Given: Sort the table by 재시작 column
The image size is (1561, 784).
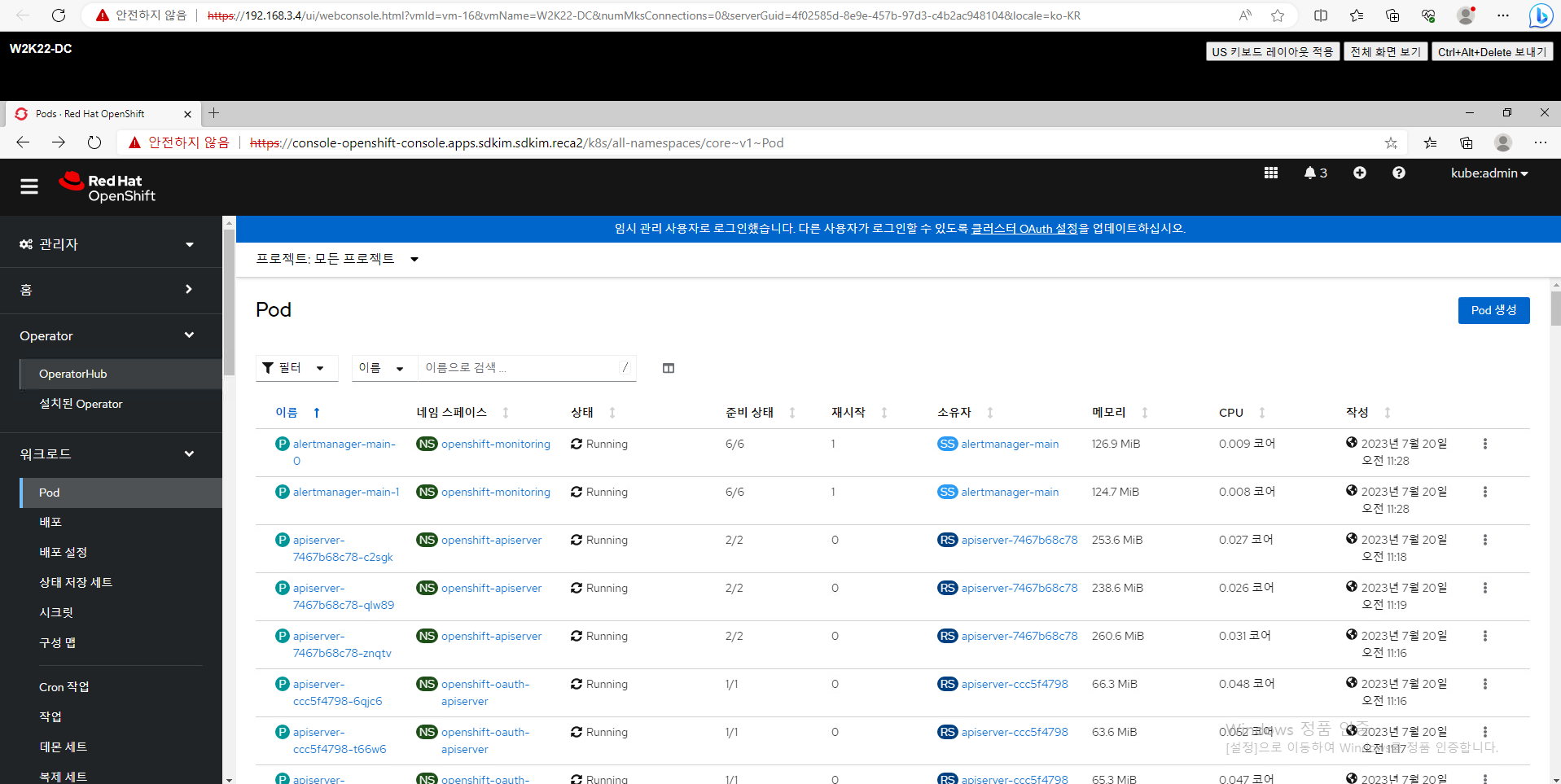Looking at the screenshot, I should [859, 413].
